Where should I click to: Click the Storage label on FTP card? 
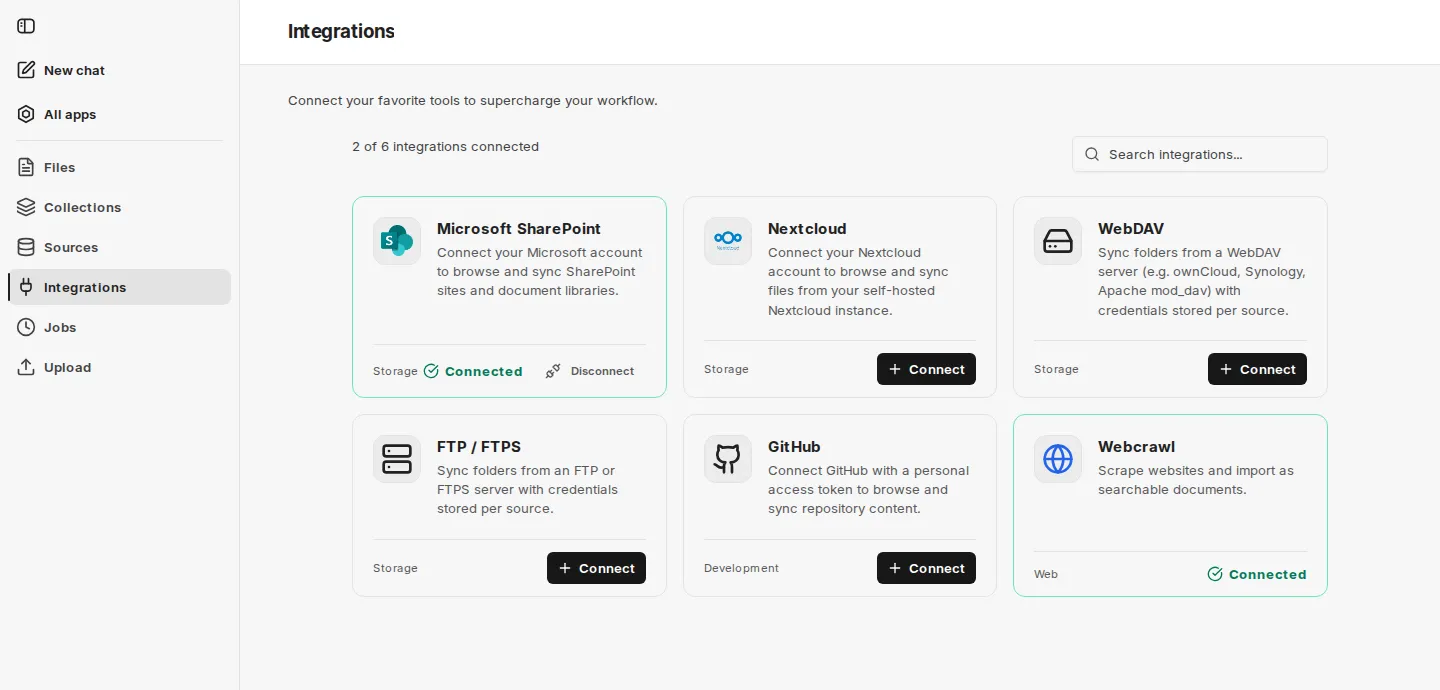[x=395, y=568]
